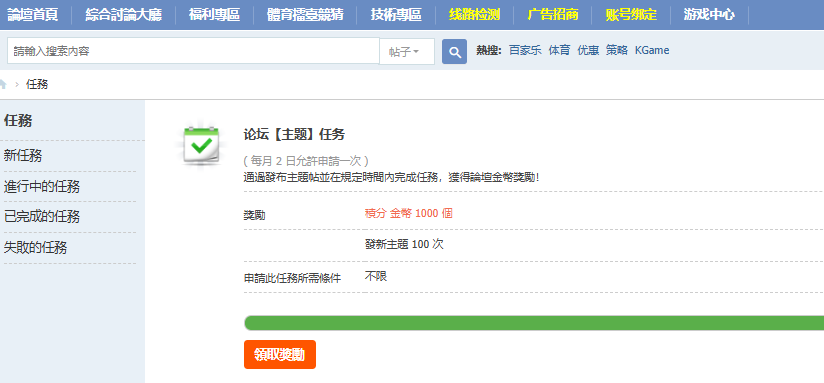Click the reward text 積分 金幣 1000 個
Viewport: 824px width, 383px height.
point(408,213)
